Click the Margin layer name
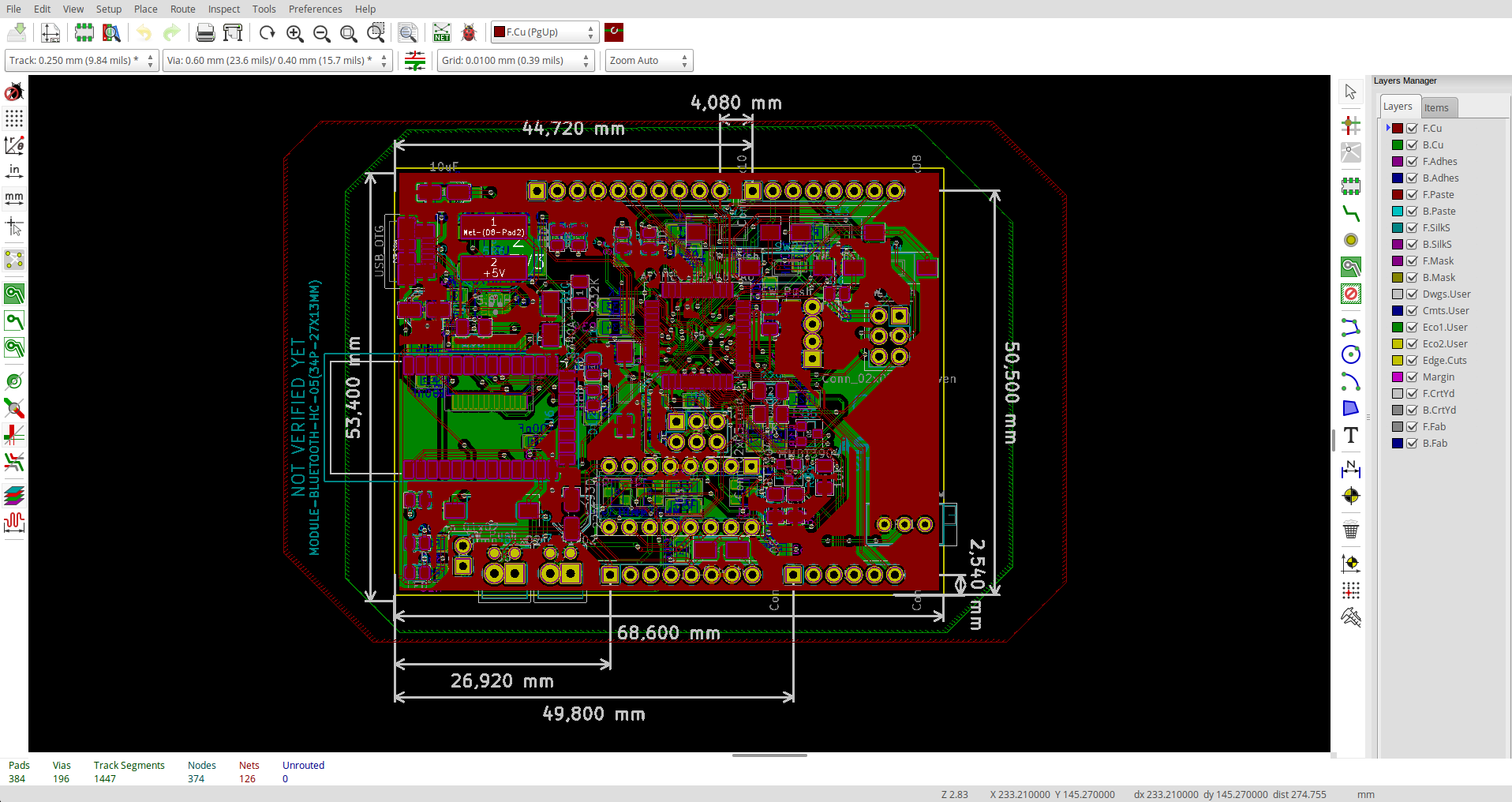 (x=1439, y=377)
